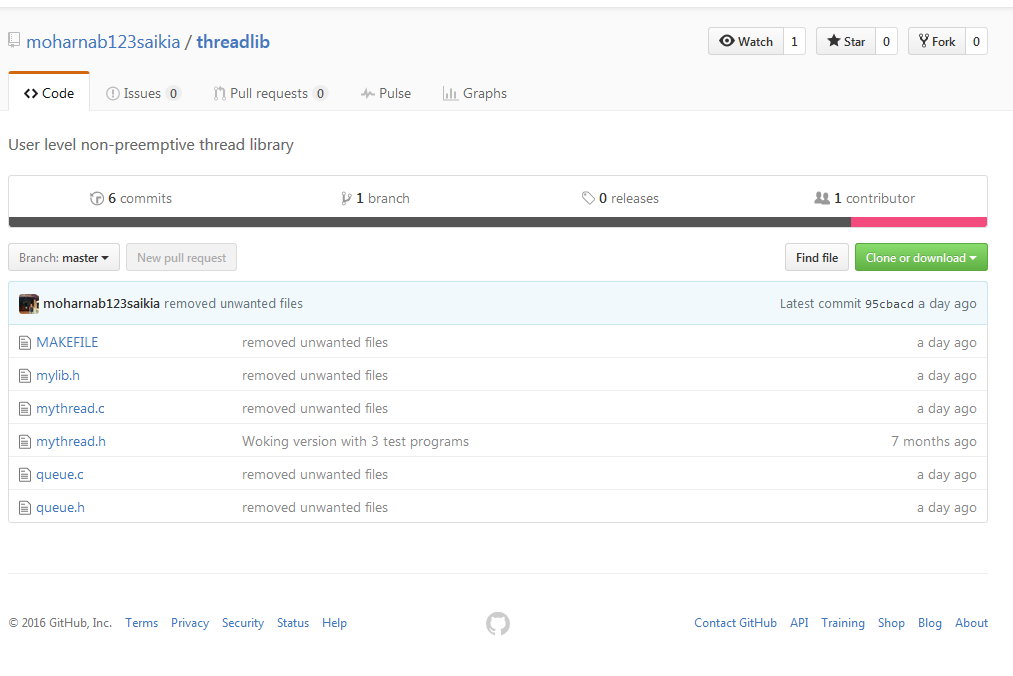Watch the repository

pyautogui.click(x=746, y=41)
